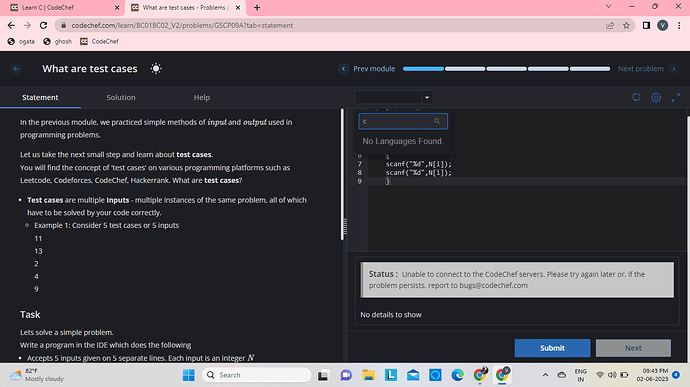
Task: Open a new browser tab with plus button
Action: 257,7
